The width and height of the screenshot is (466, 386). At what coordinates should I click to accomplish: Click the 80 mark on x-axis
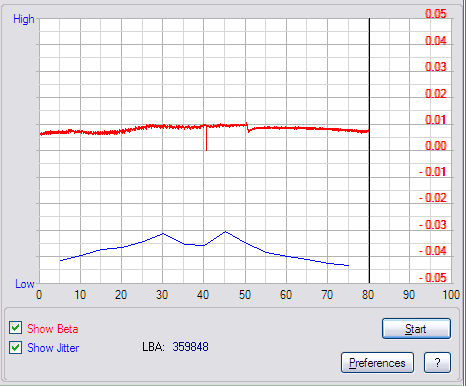coord(368,295)
